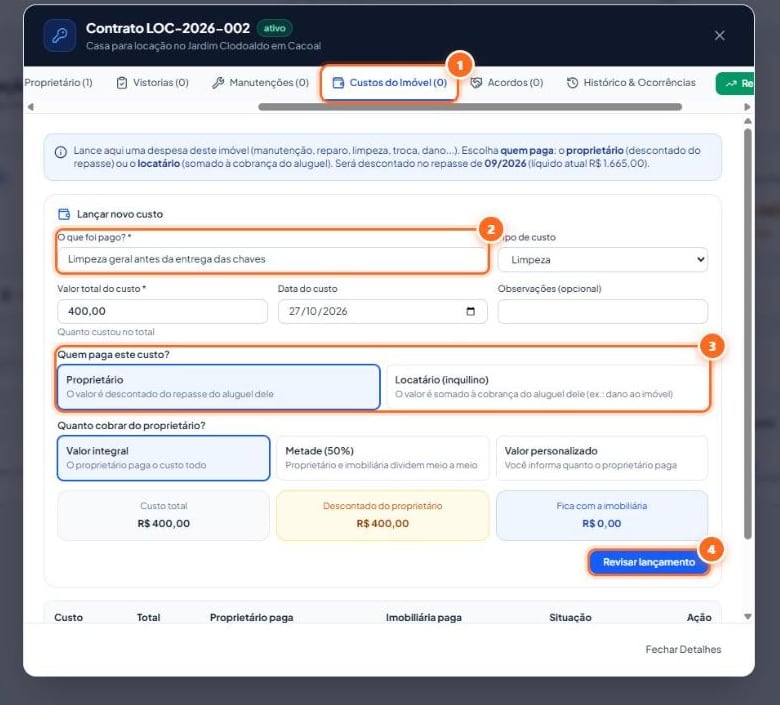Select Proprietário as who pays
The height and width of the screenshot is (705, 780).
click(x=218, y=387)
